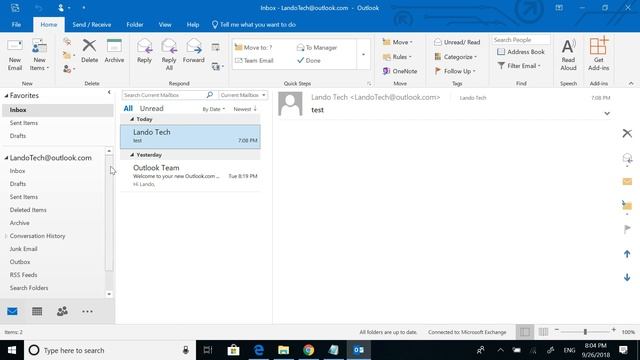Send message to OneNote
This screenshot has height=360, width=640.
400,71
